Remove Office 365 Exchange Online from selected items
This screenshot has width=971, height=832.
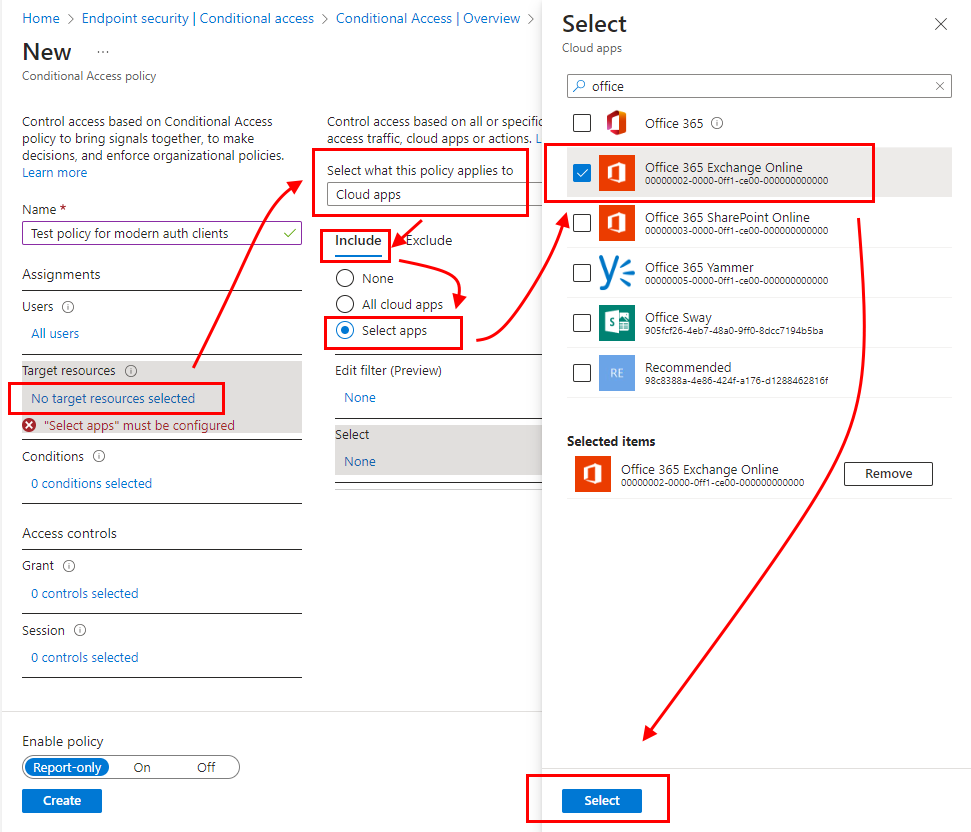coord(888,474)
